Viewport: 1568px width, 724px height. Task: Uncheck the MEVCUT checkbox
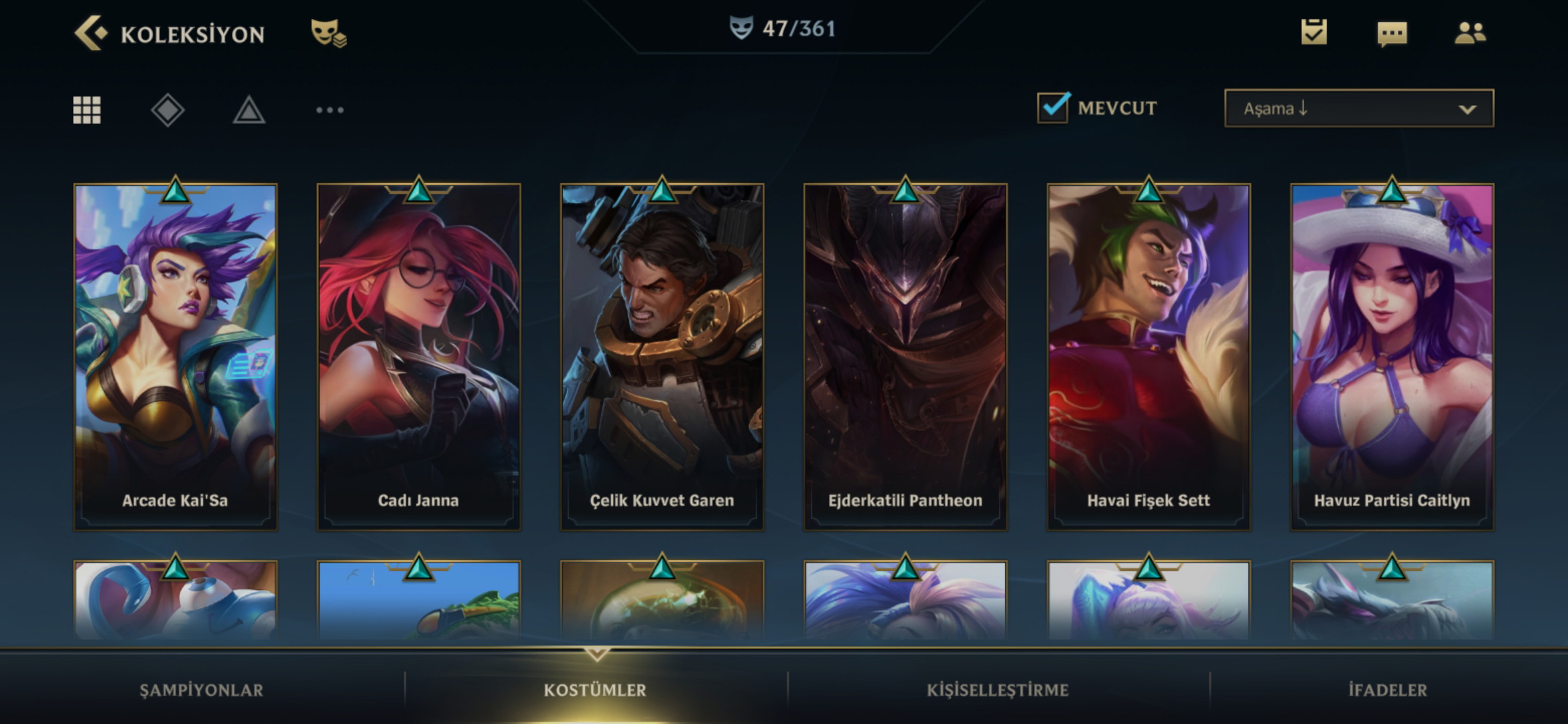pos(1053,107)
